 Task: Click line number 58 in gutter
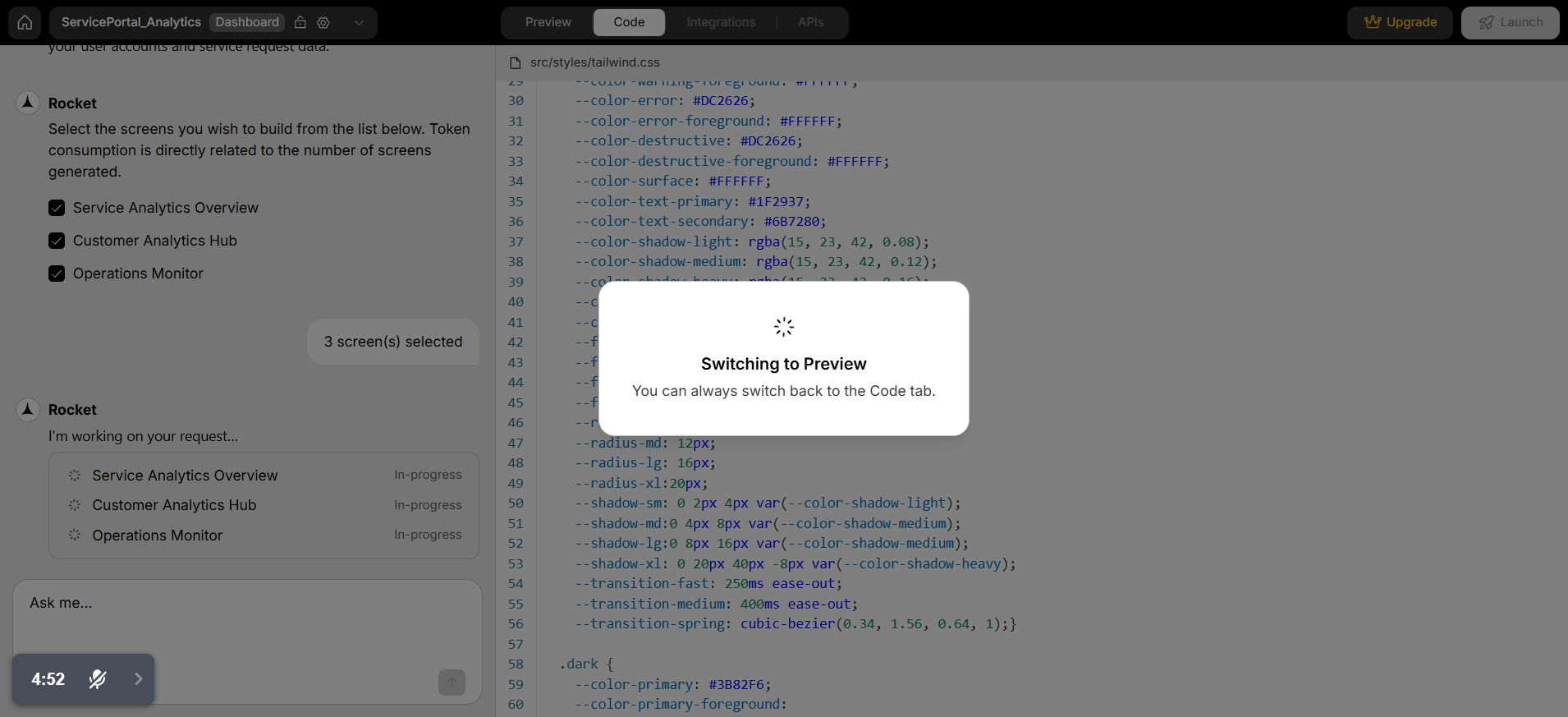[516, 664]
